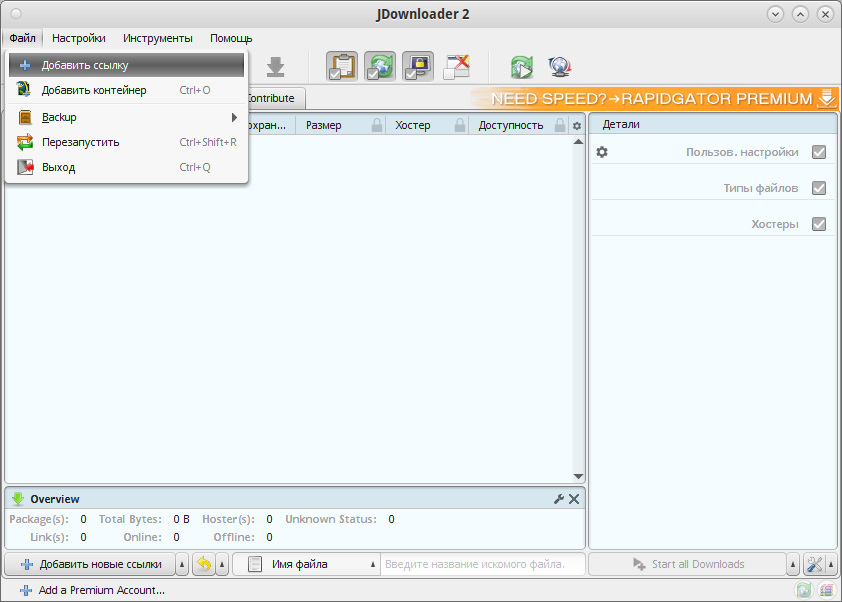Image resolution: width=842 pixels, height=602 pixels.
Task: Click the download icon on Rapidgator banner
Action: pyautogui.click(x=827, y=98)
